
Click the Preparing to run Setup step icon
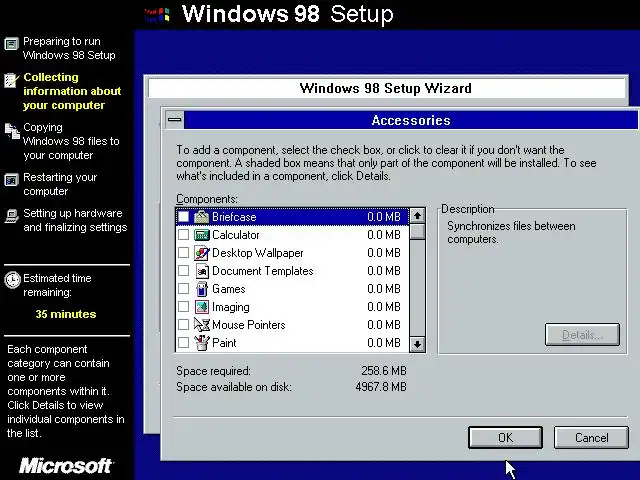pos(11,43)
